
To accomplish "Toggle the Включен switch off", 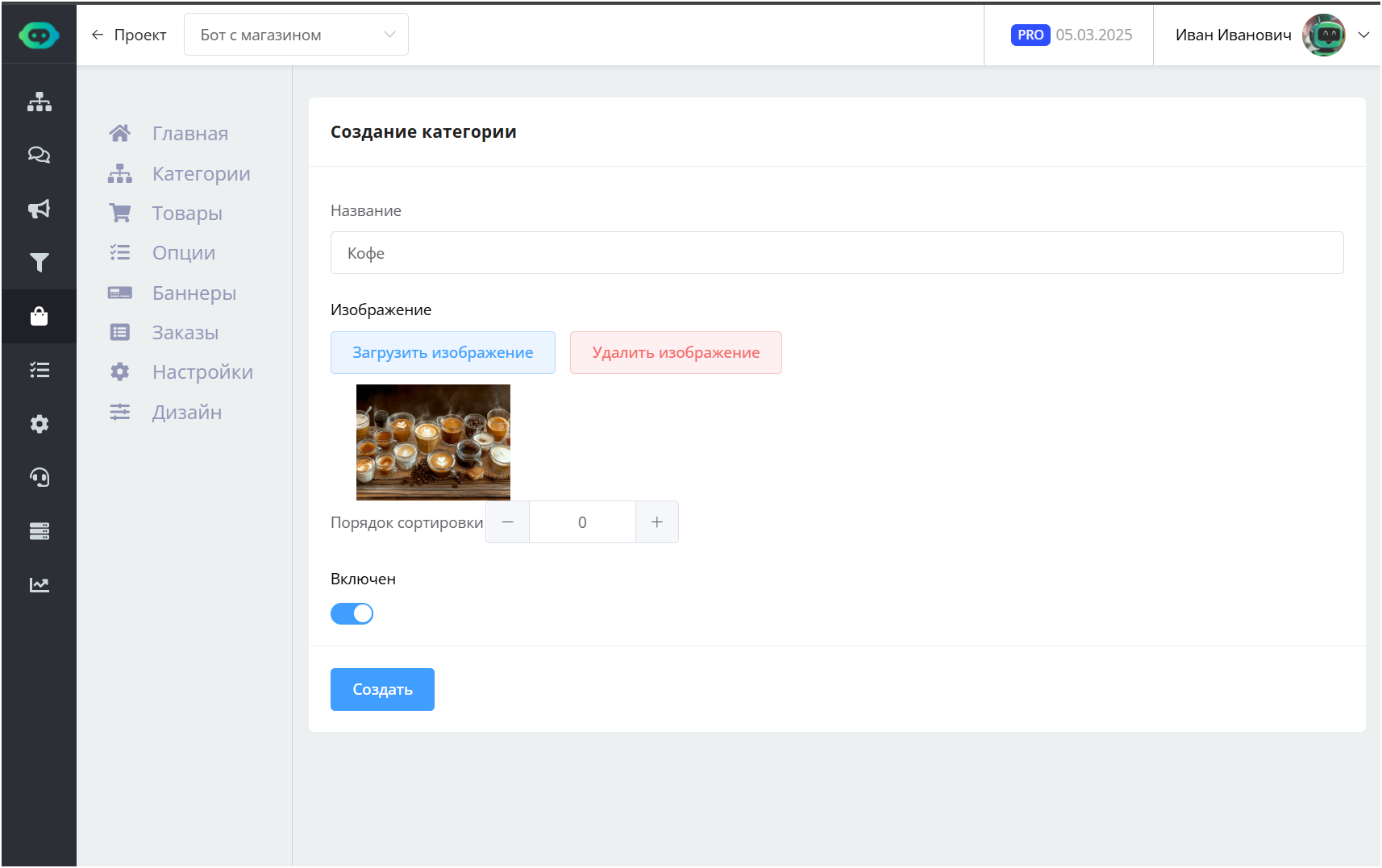I will point(352,613).
